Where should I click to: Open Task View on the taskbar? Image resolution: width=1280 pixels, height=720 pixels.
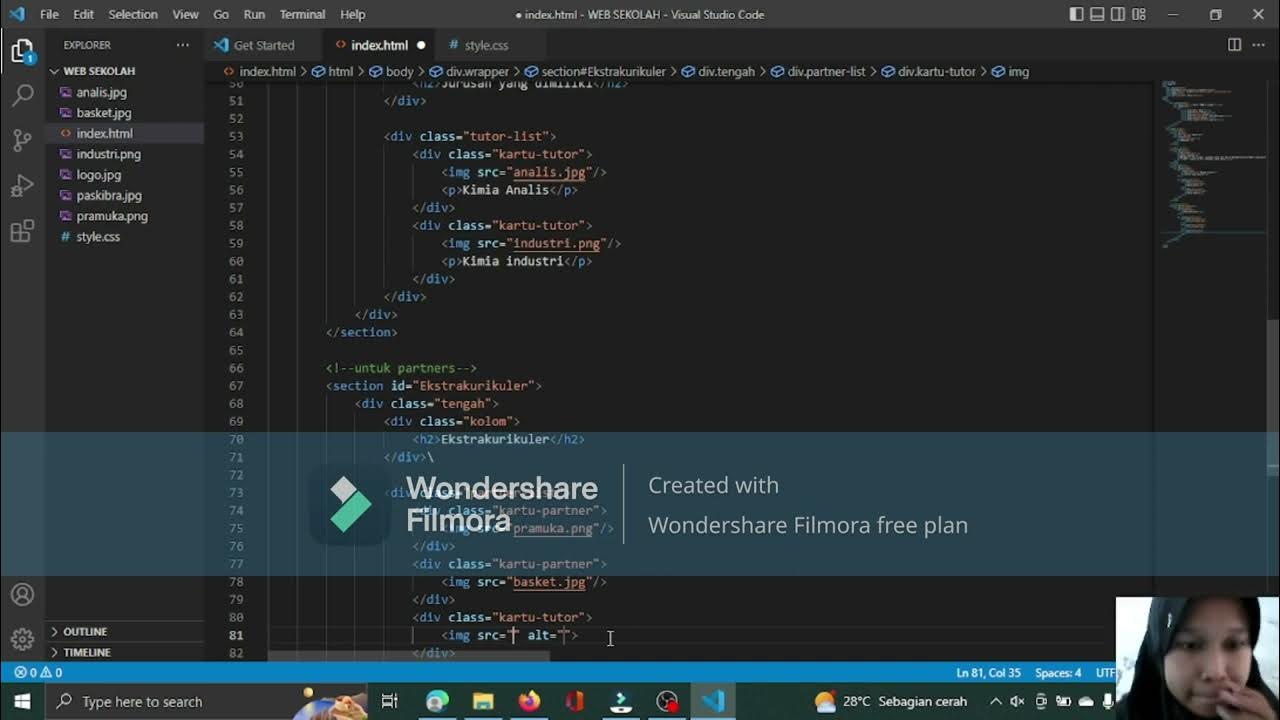coord(390,701)
